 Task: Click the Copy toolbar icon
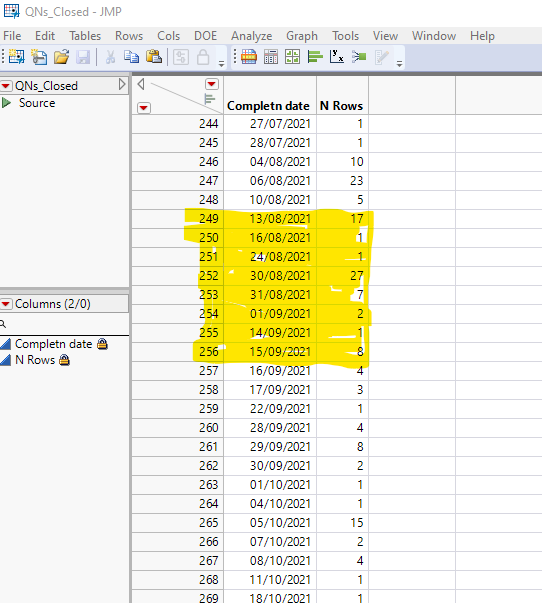(132, 57)
